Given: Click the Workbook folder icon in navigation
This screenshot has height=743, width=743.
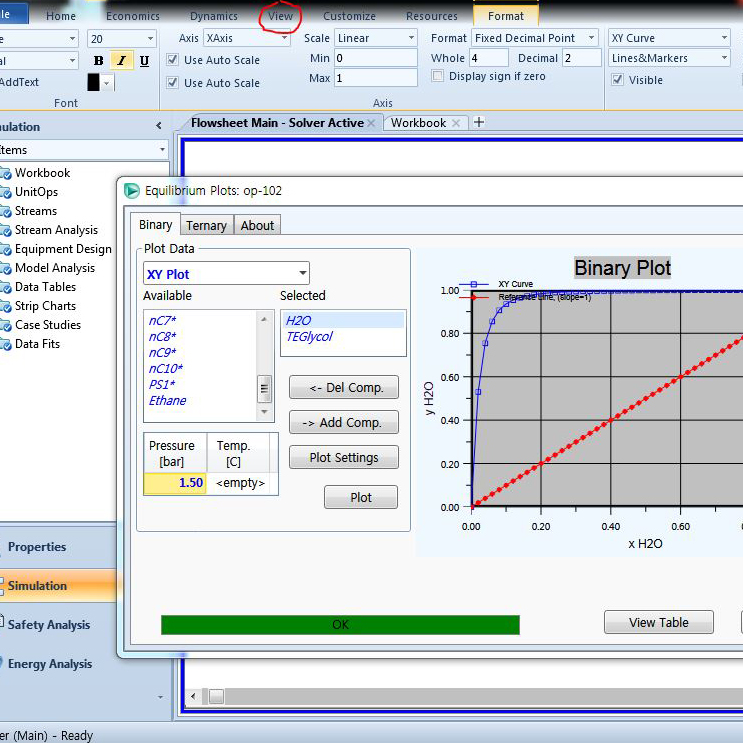Looking at the screenshot, I should coord(5,173).
